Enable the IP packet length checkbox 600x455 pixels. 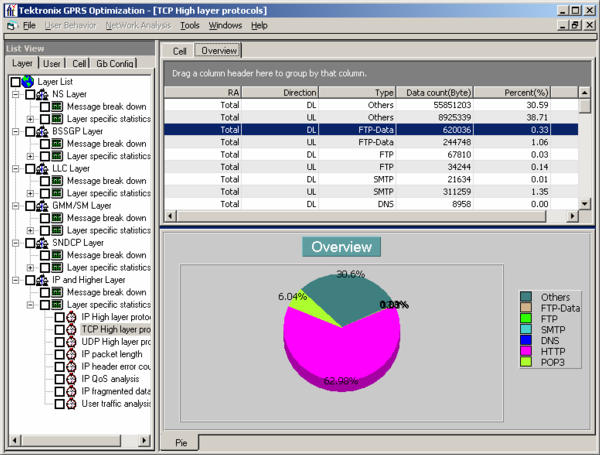(59, 354)
